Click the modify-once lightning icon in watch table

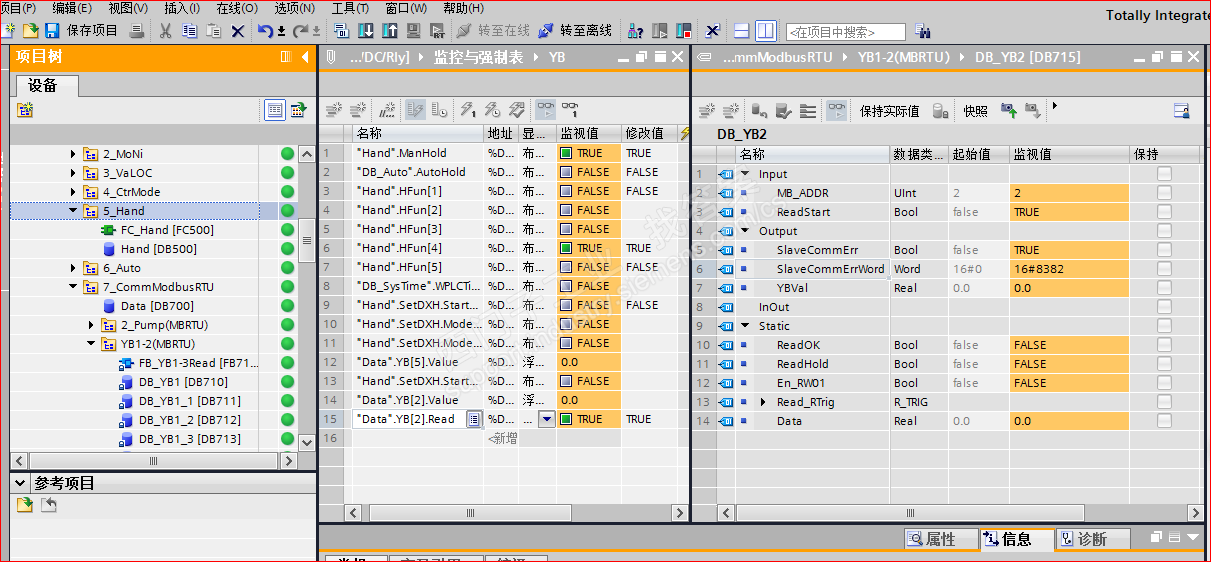[x=467, y=110]
